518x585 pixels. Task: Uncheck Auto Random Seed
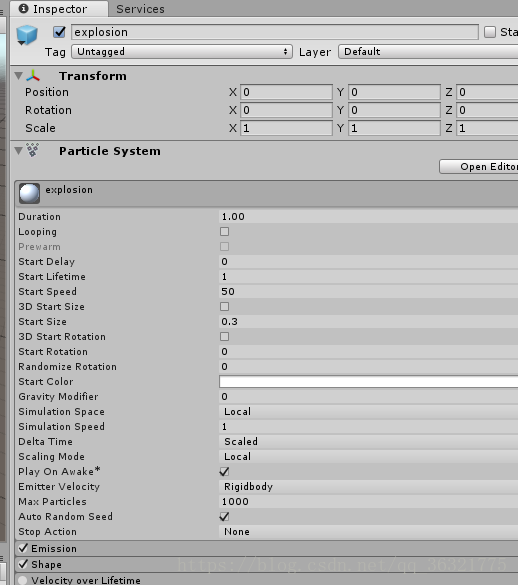click(224, 516)
